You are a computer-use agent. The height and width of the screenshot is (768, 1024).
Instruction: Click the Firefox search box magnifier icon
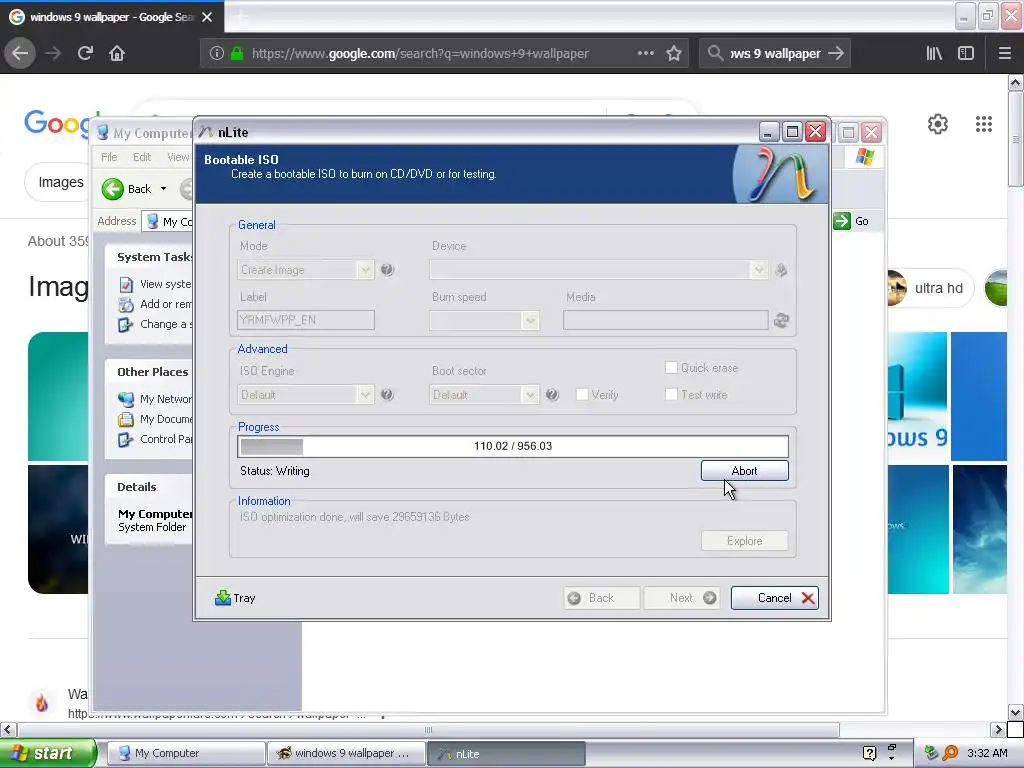[715, 53]
